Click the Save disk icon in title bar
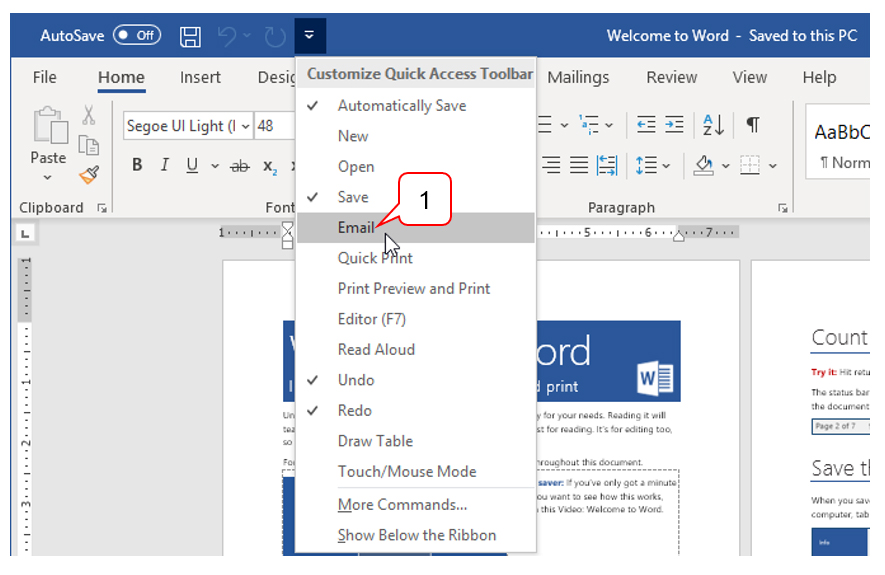 pos(190,37)
